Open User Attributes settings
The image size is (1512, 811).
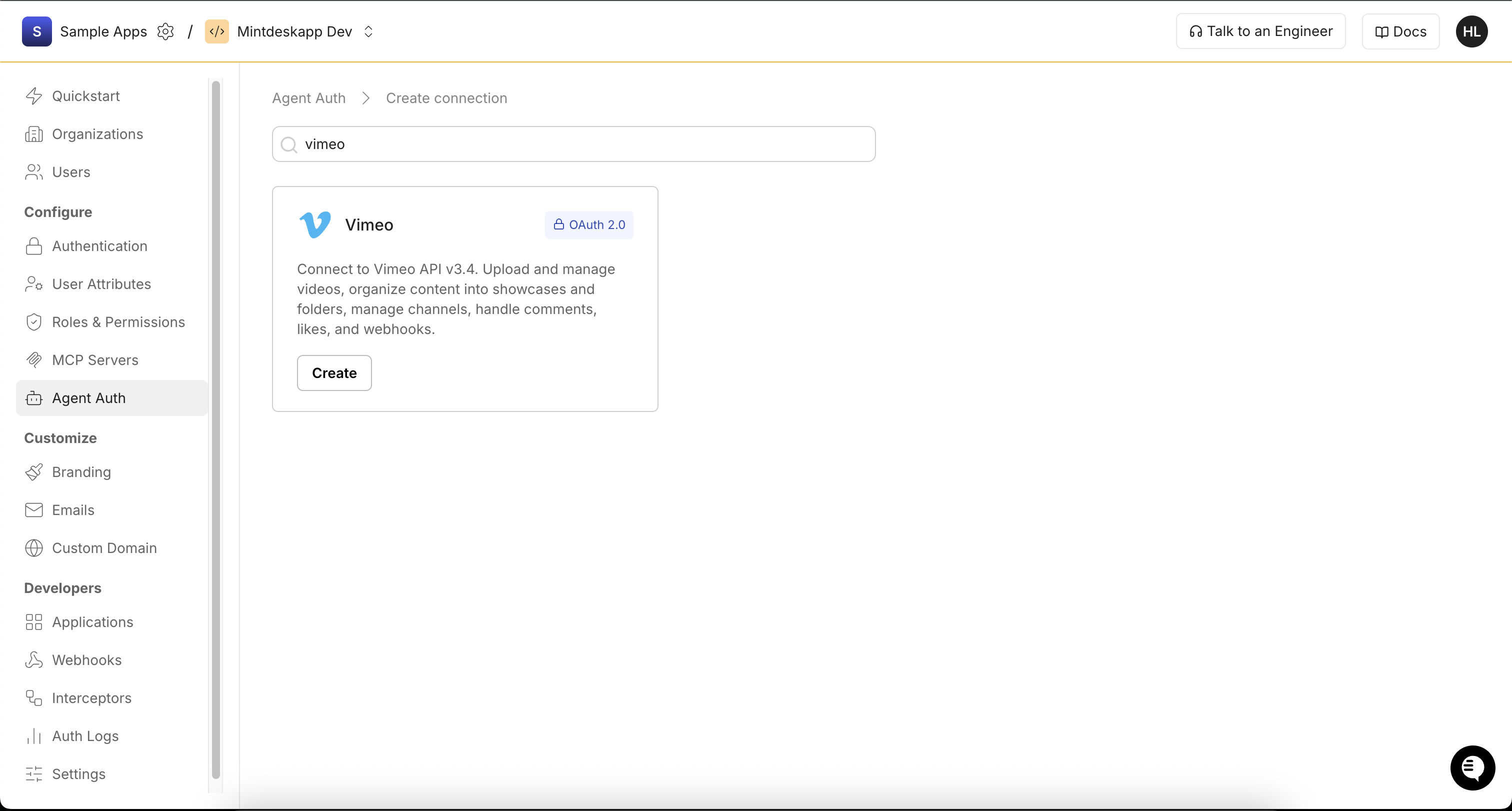point(101,283)
